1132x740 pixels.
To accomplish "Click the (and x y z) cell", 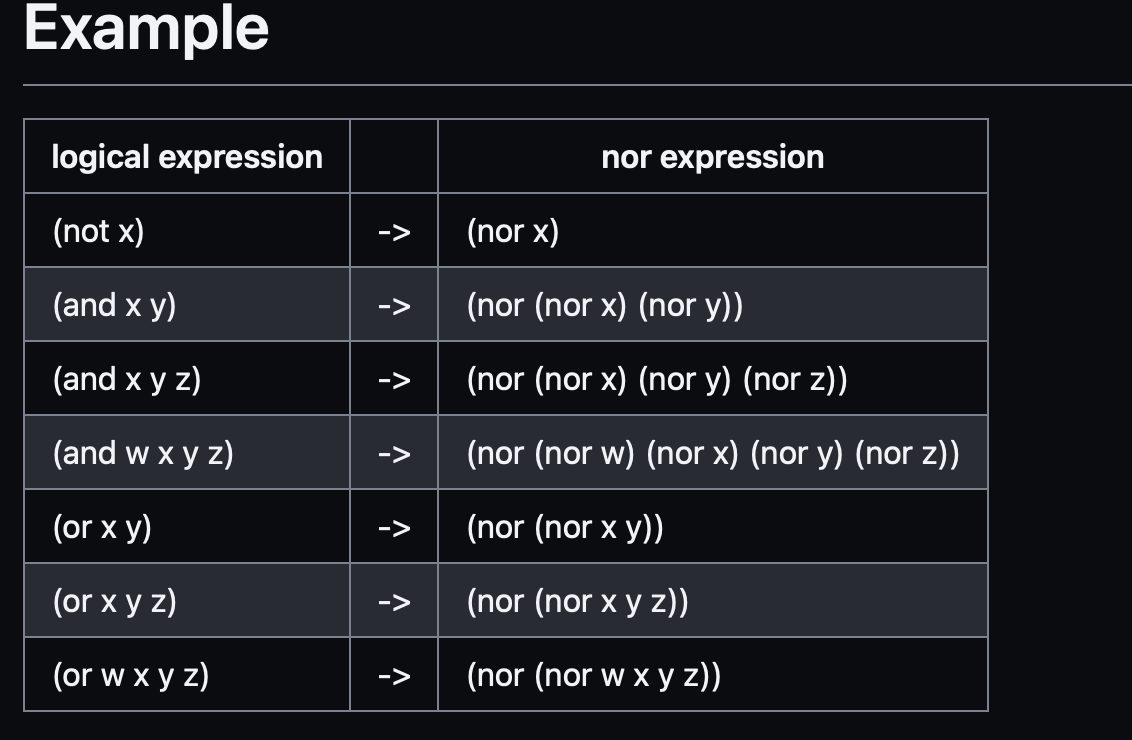I will [x=187, y=379].
